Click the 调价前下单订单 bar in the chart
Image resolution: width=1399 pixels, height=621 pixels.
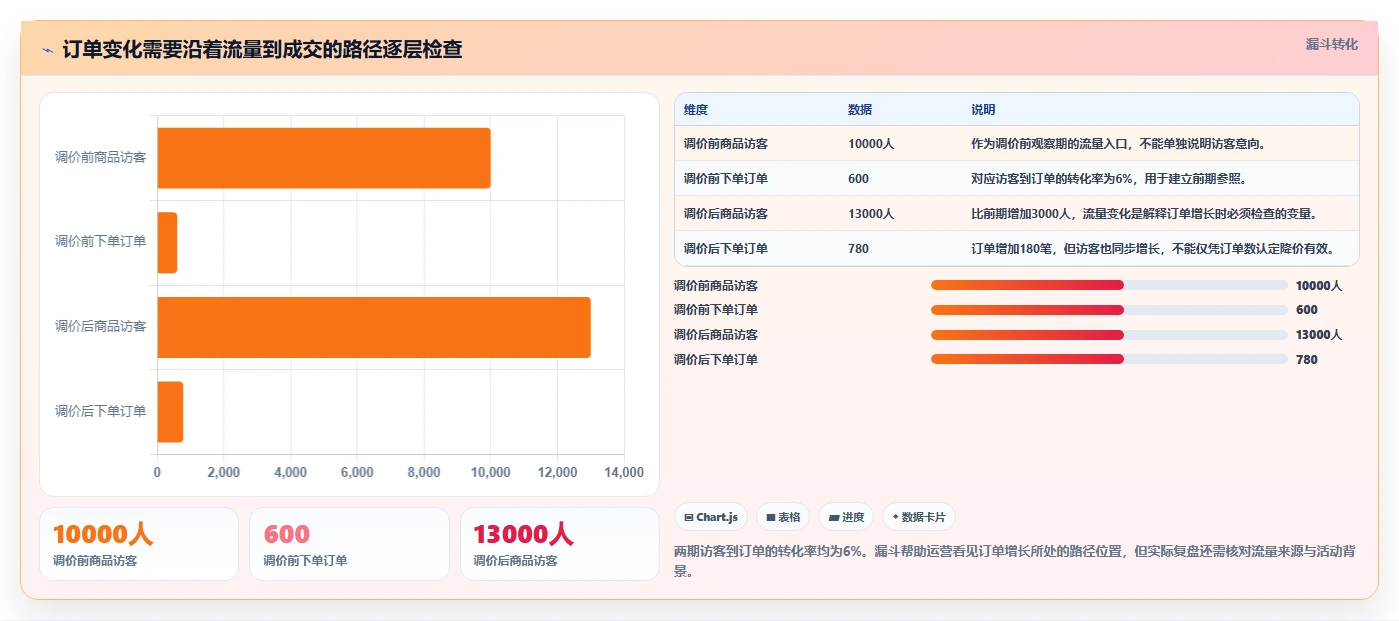click(x=167, y=242)
